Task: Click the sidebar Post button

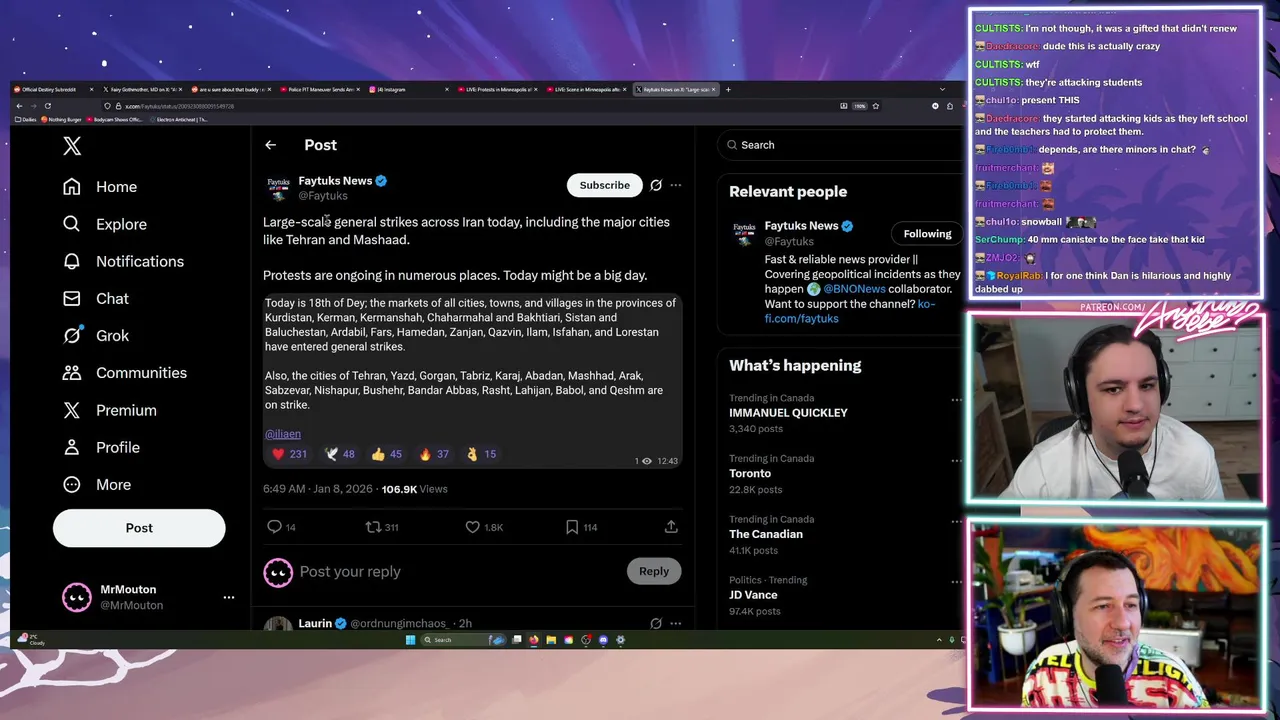Action: tap(139, 528)
